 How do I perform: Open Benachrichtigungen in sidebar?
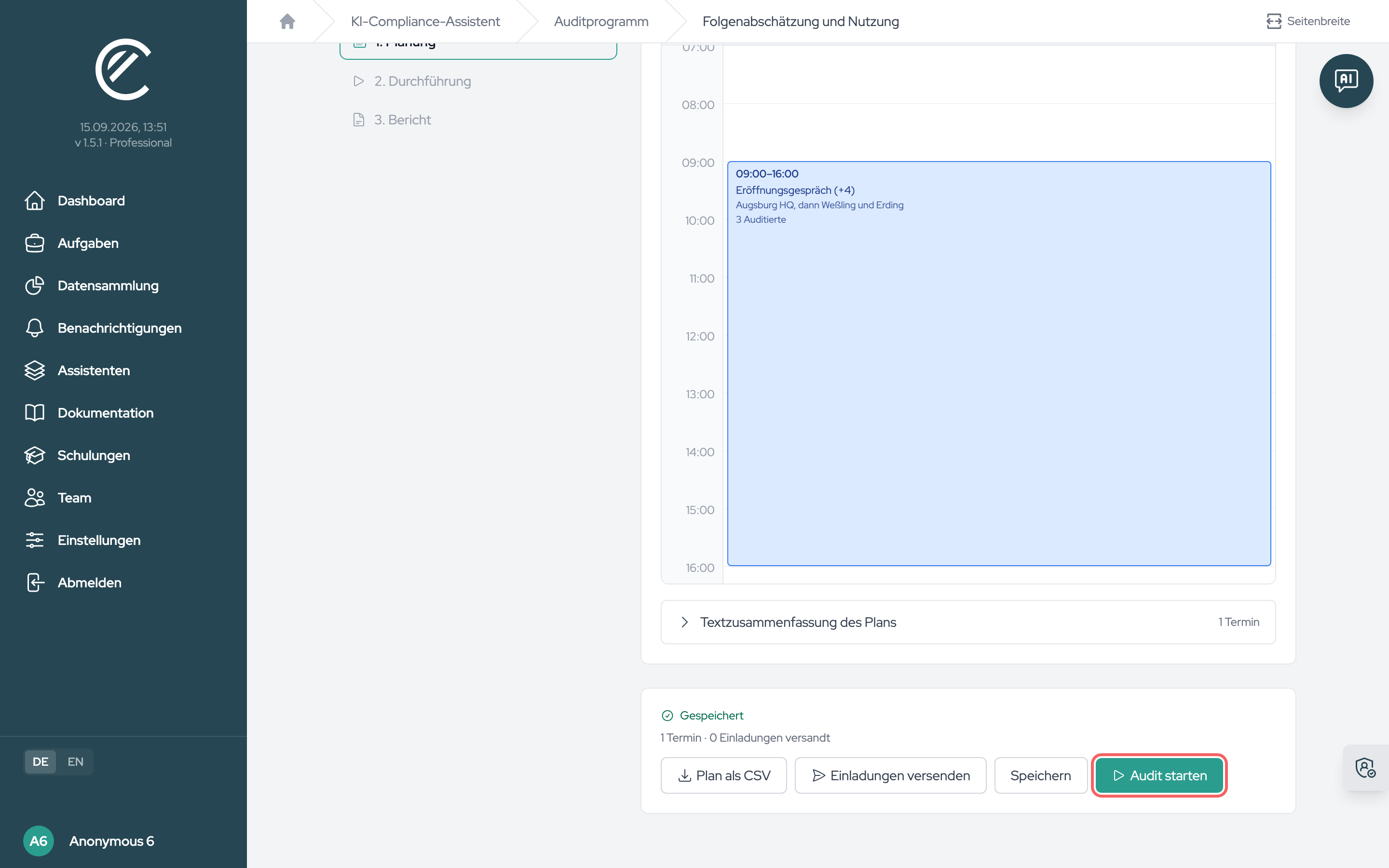coord(120,328)
